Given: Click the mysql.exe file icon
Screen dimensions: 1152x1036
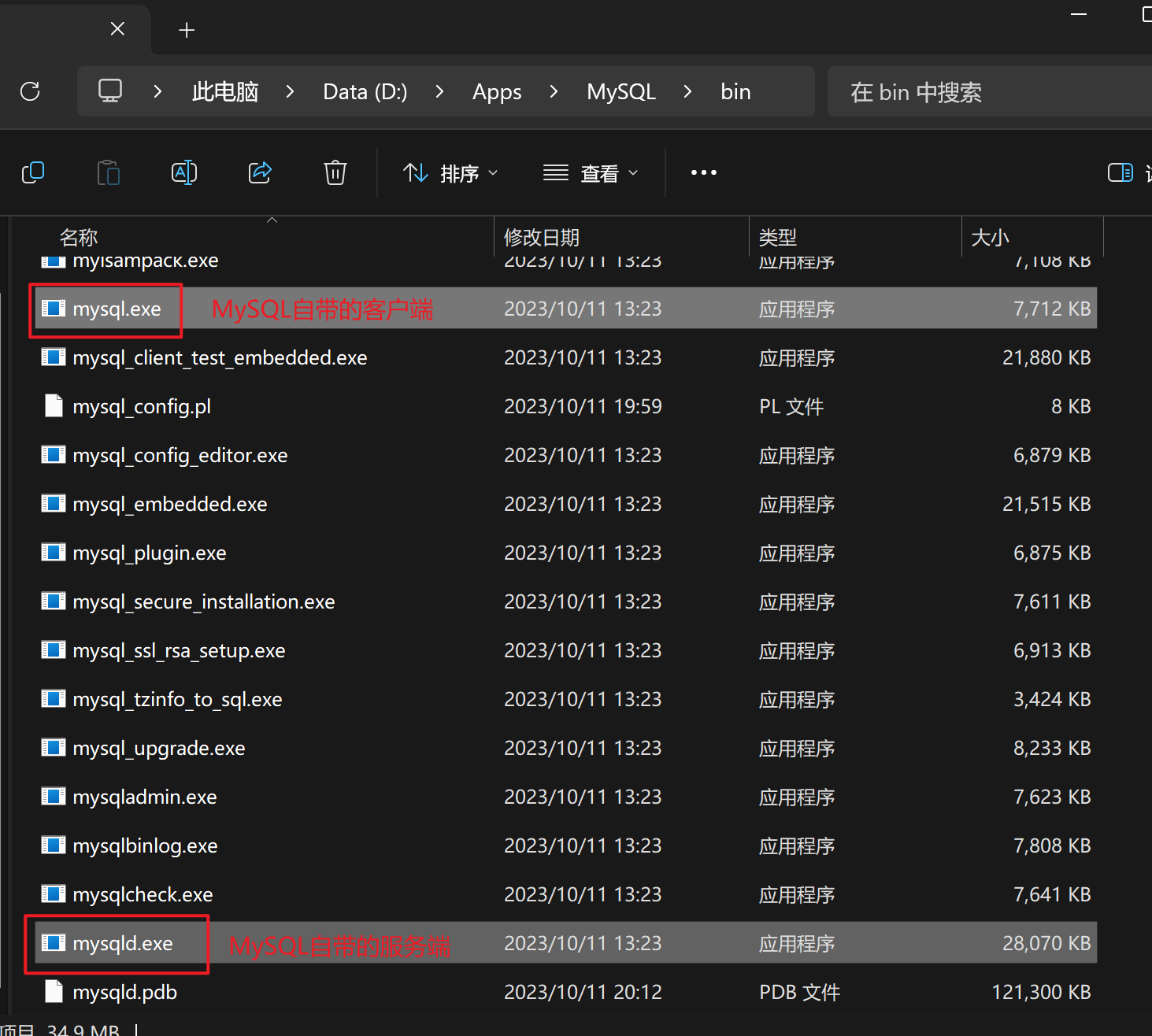Looking at the screenshot, I should point(54,308).
